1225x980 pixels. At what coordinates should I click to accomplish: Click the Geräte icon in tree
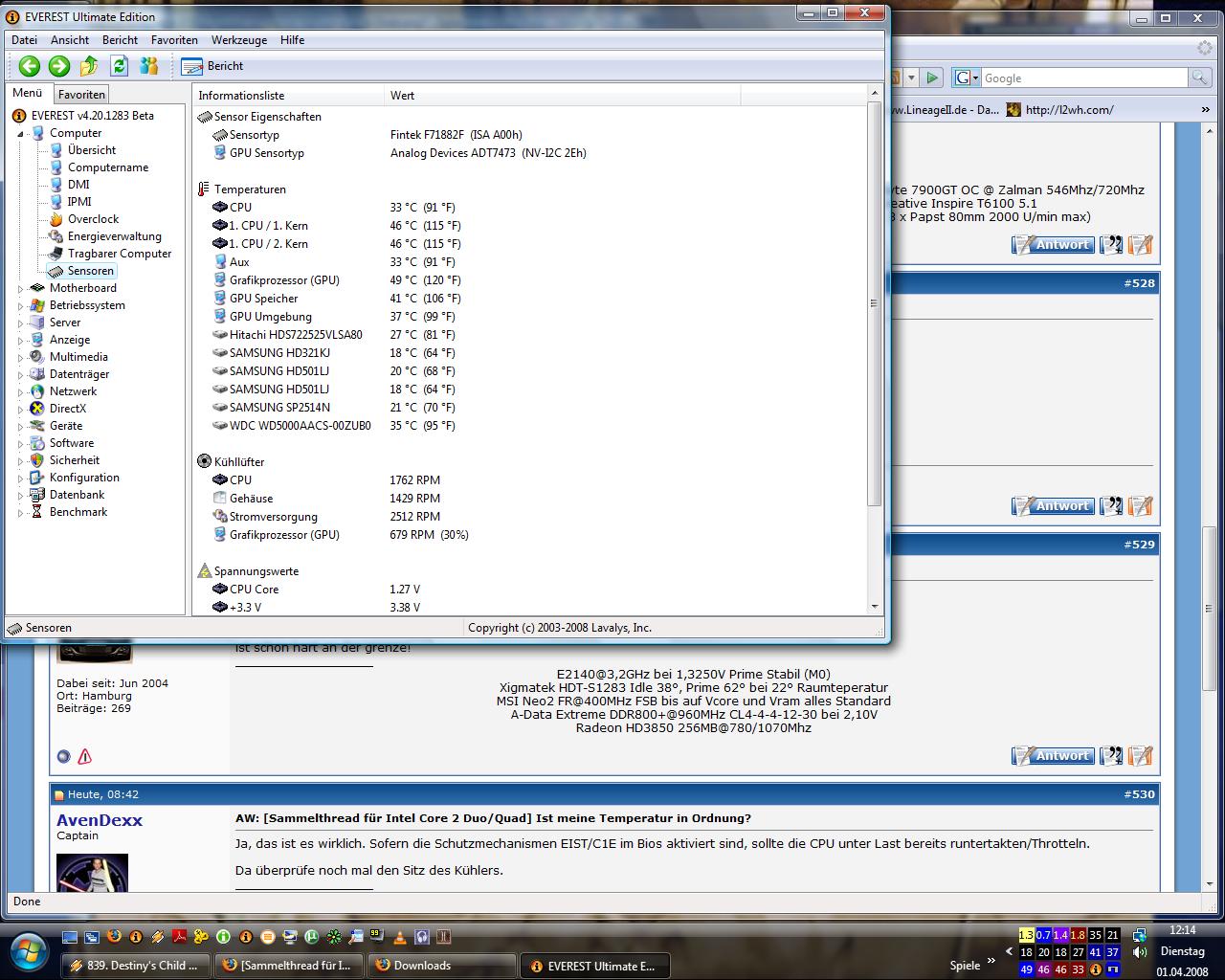37,426
